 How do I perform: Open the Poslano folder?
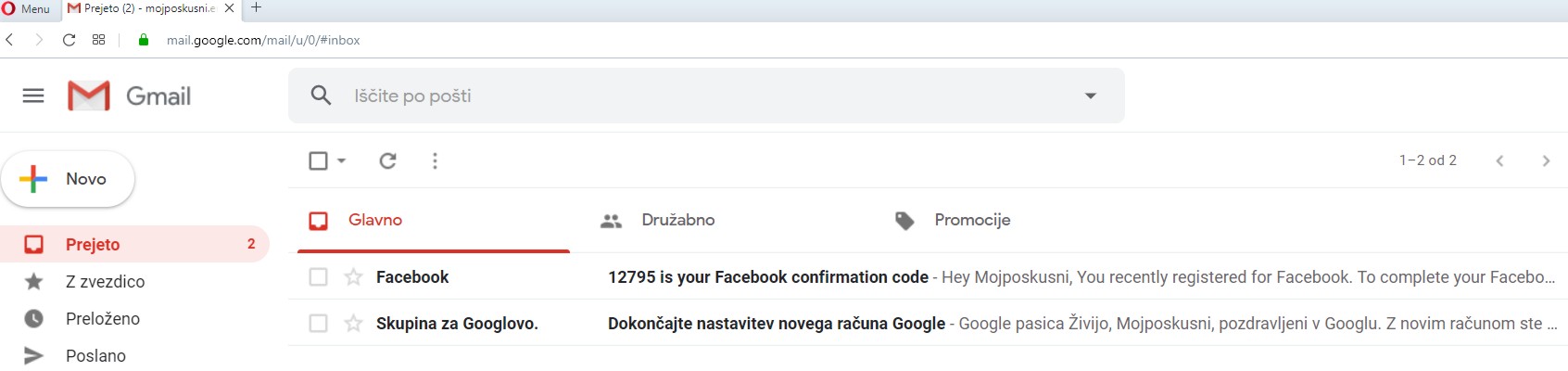95,355
